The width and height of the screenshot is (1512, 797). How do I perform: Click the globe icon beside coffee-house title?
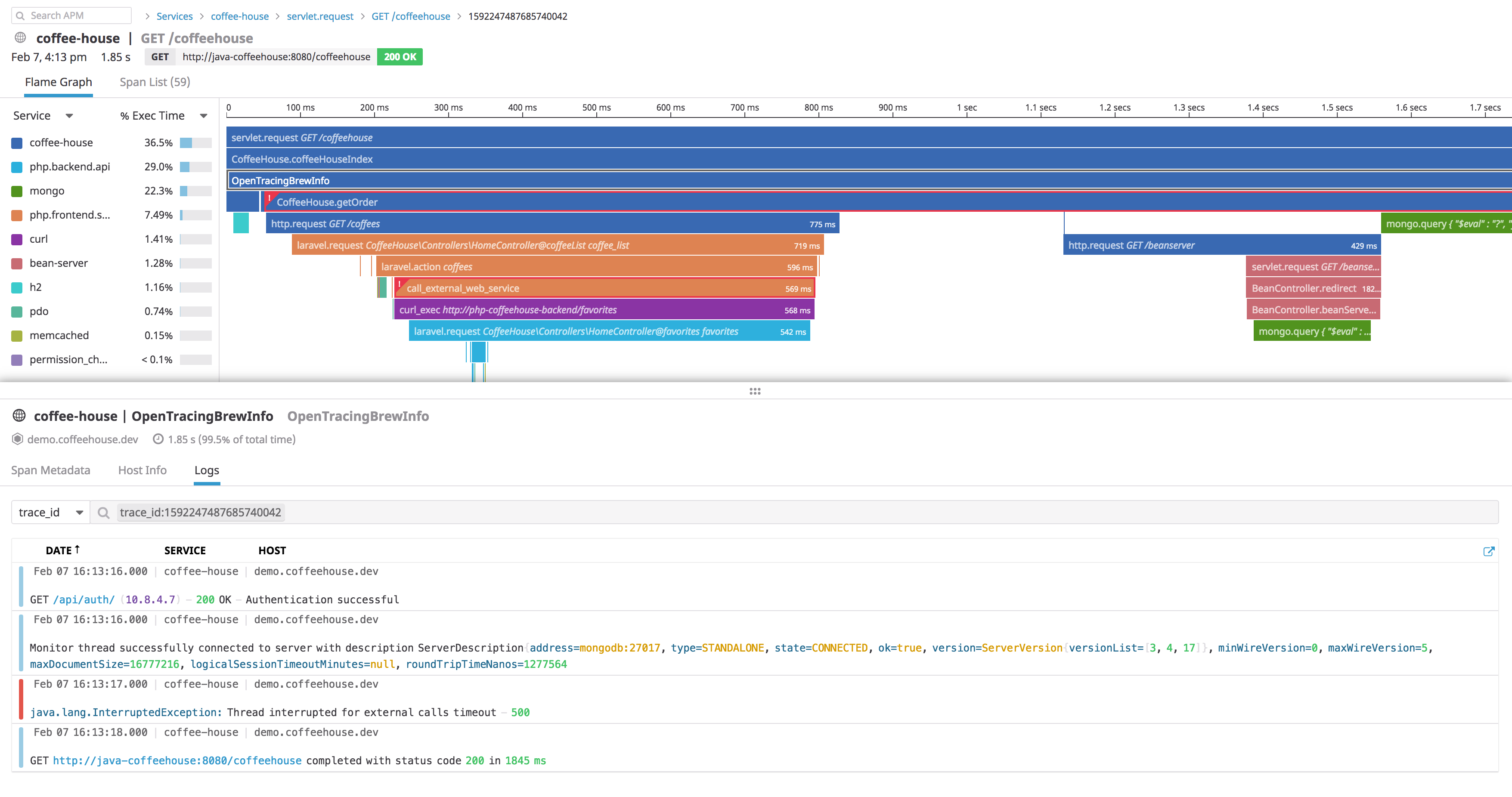tap(21, 38)
